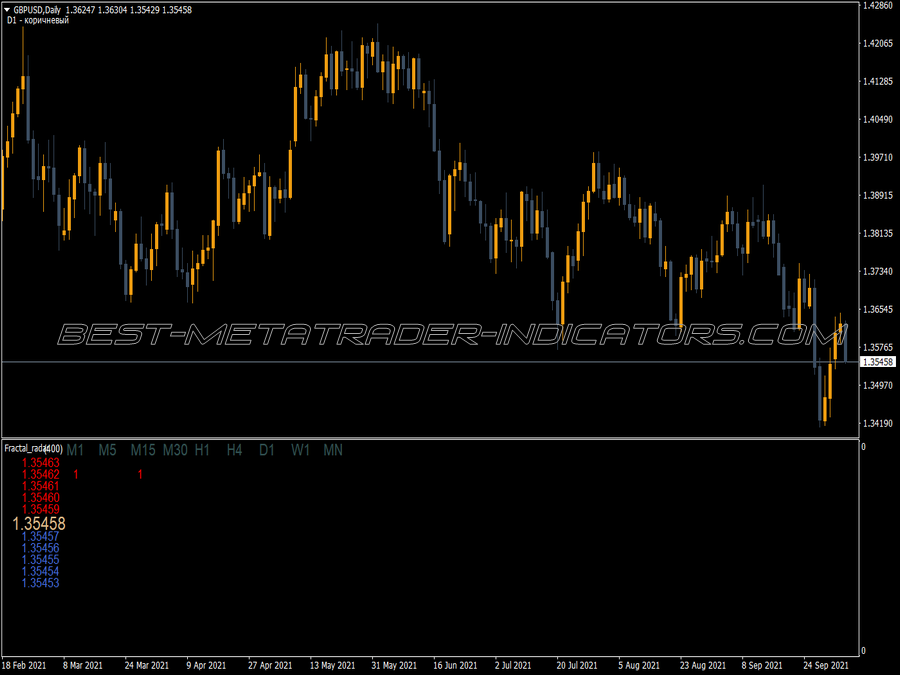This screenshot has width=900, height=675.
Task: Click the blue level 1.35454
Action: [40, 571]
